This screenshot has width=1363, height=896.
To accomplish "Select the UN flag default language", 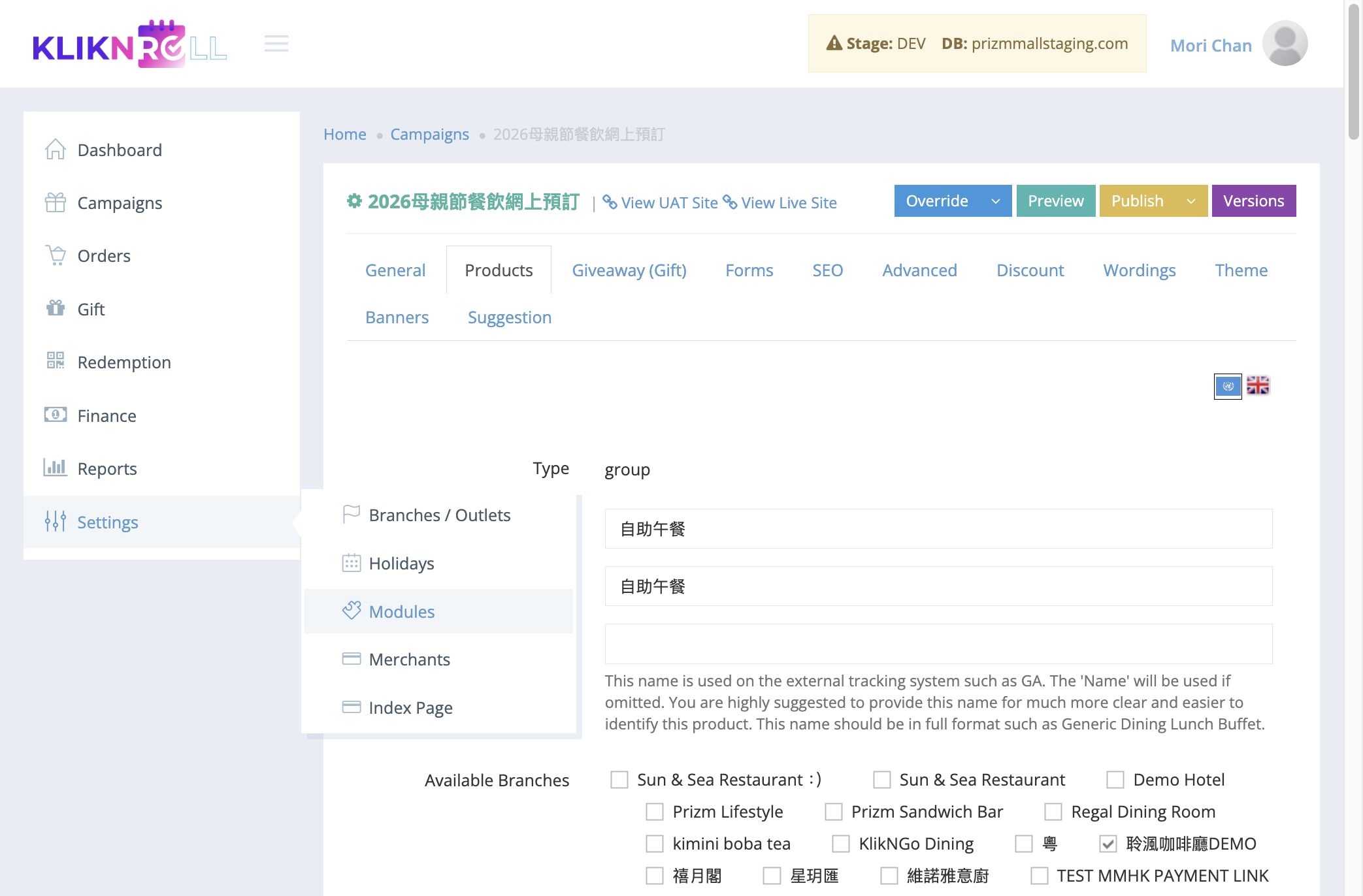I will [x=1228, y=386].
